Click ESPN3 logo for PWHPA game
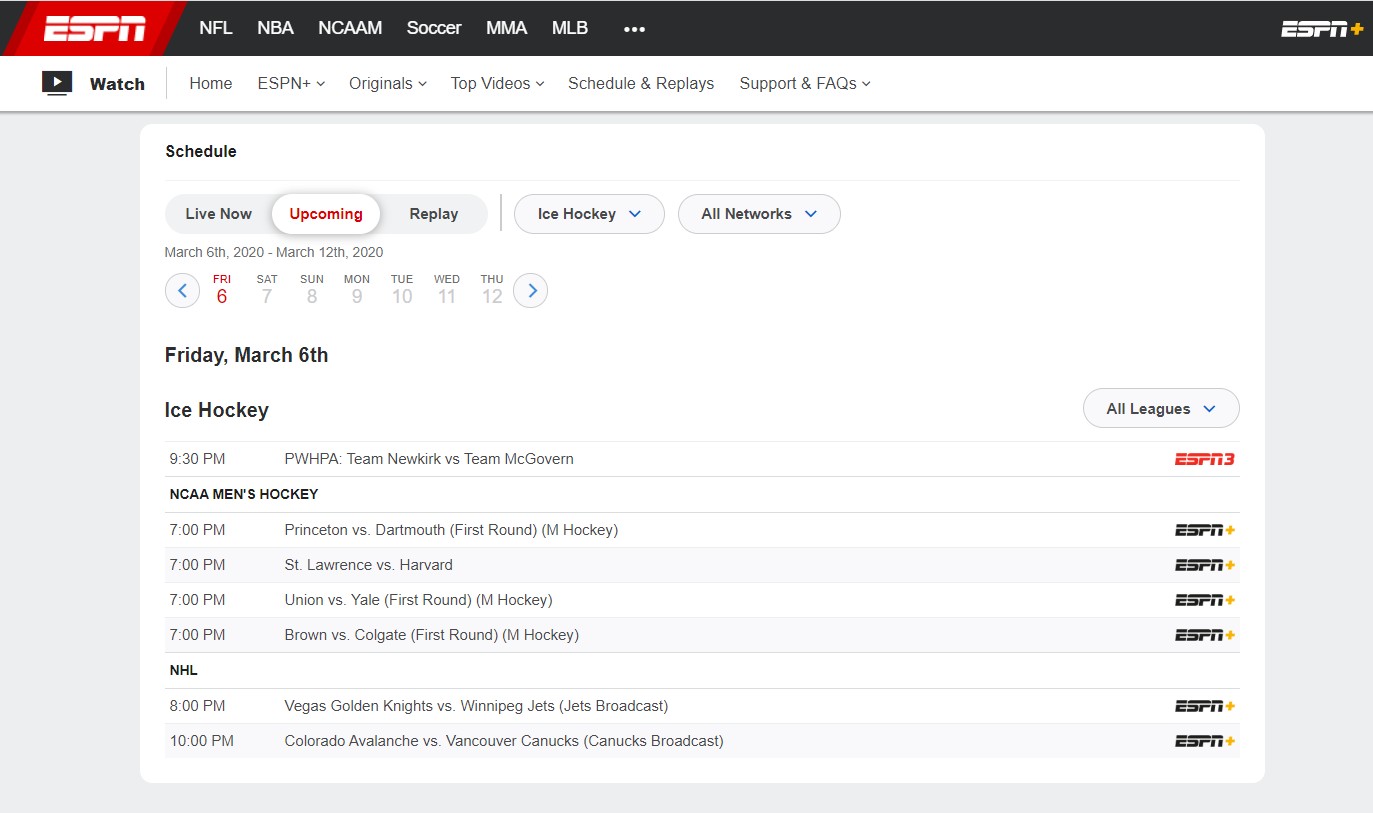This screenshot has height=813, width=1373. pos(1204,459)
